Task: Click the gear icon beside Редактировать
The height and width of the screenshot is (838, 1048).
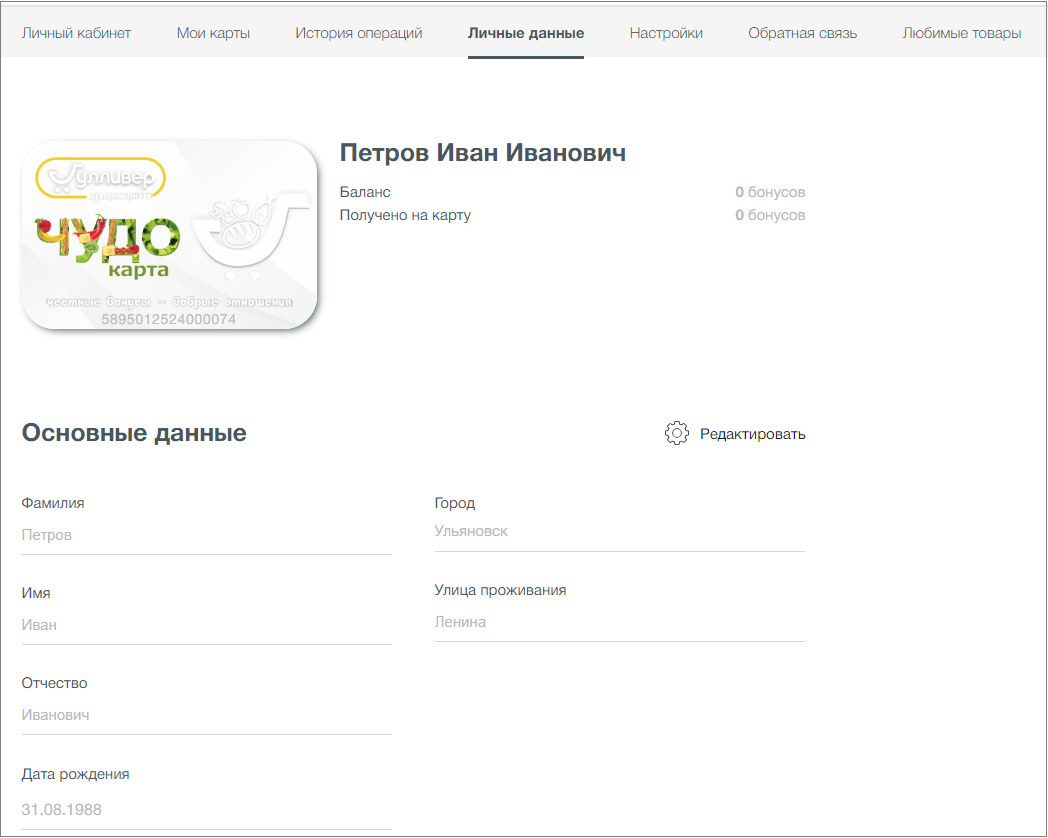Action: pos(676,433)
